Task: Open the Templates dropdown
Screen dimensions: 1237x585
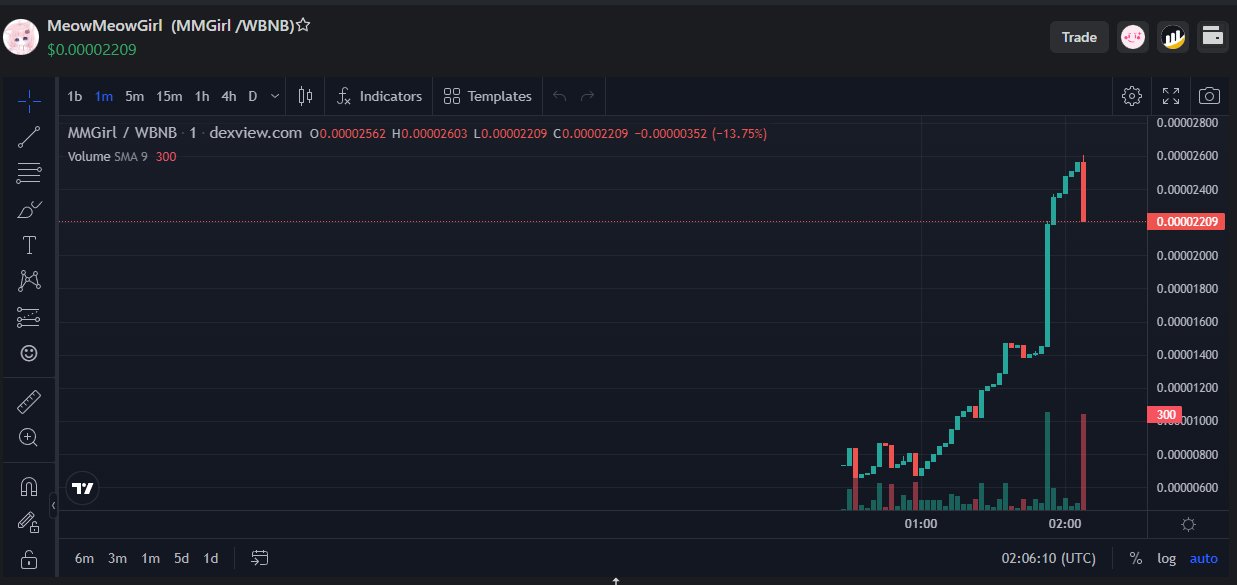Action: [x=487, y=96]
